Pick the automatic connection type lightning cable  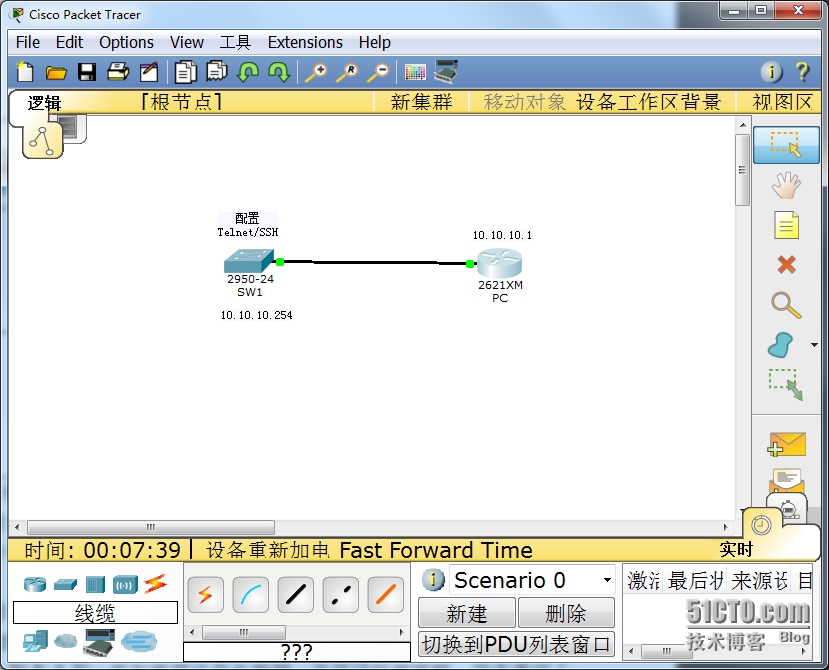tap(206, 595)
